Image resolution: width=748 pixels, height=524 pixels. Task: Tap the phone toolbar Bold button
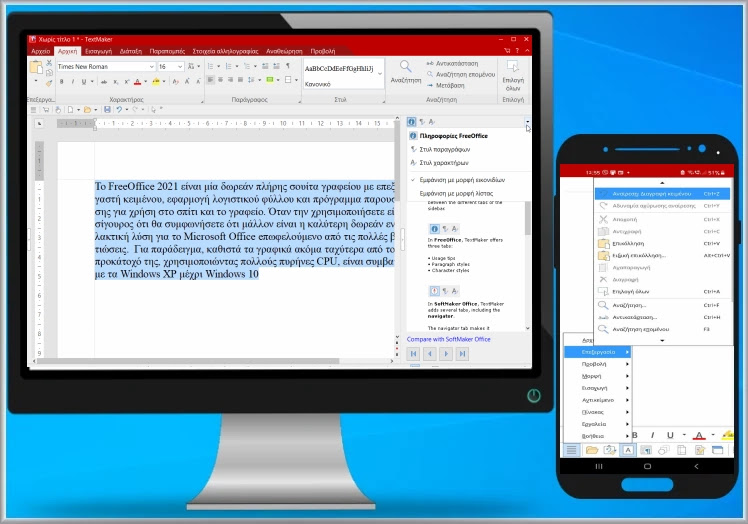coord(635,435)
